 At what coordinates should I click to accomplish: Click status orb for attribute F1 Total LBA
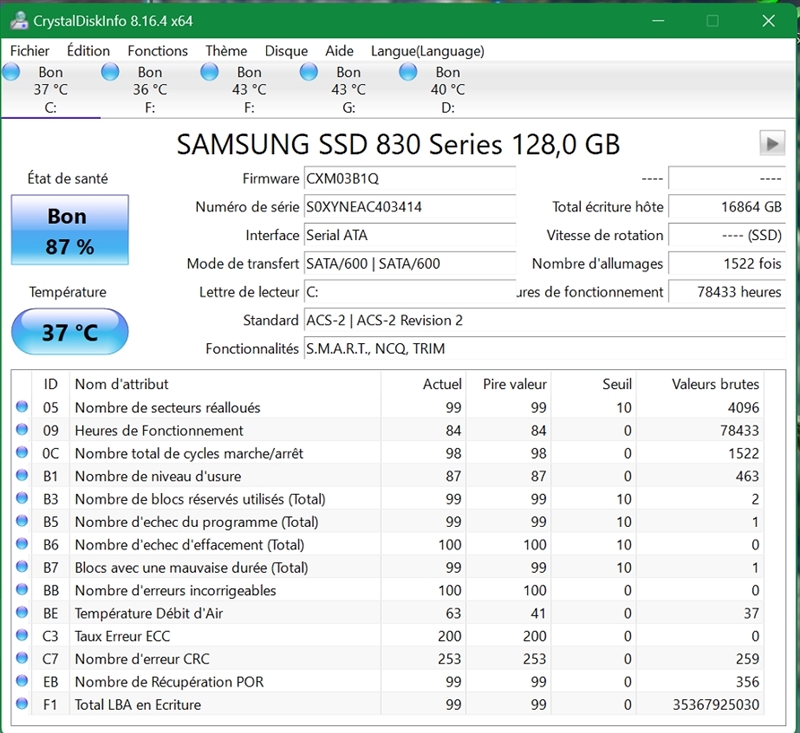[22, 705]
